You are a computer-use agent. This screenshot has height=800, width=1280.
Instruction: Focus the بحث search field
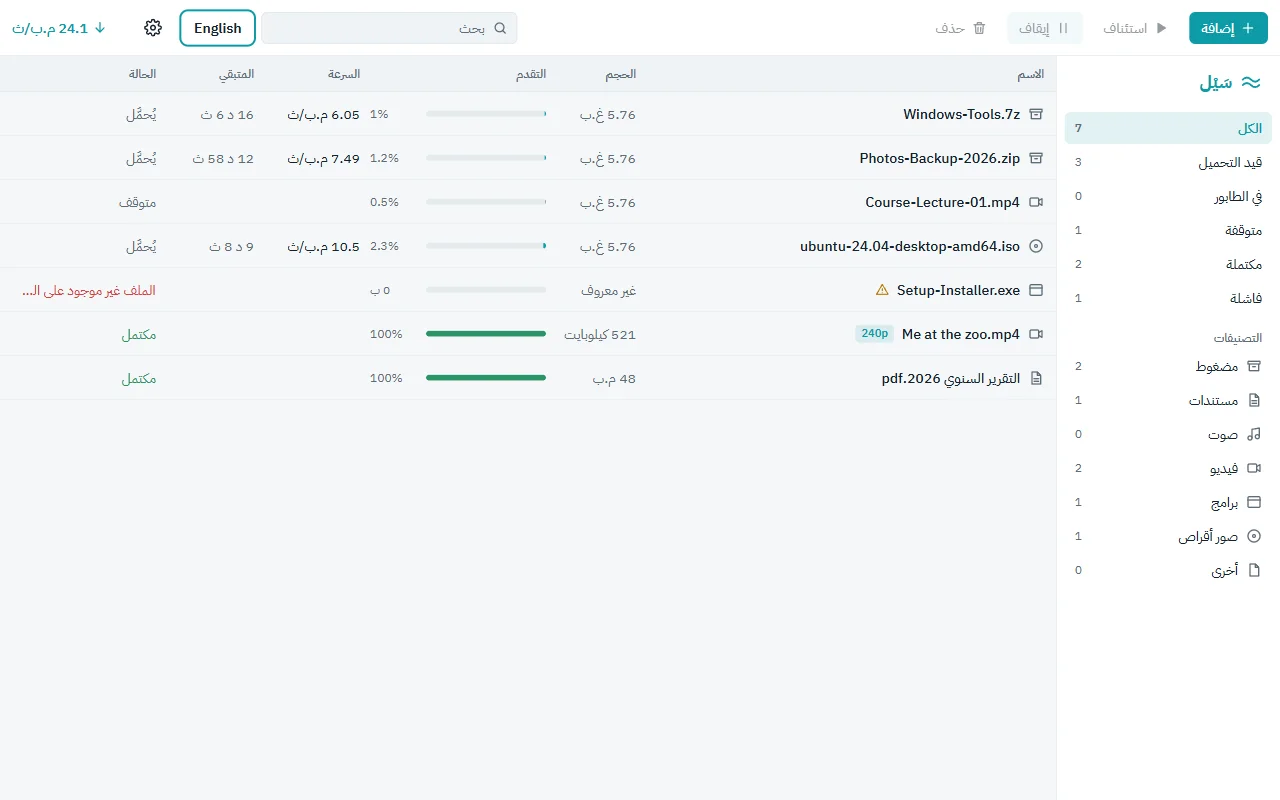390,28
